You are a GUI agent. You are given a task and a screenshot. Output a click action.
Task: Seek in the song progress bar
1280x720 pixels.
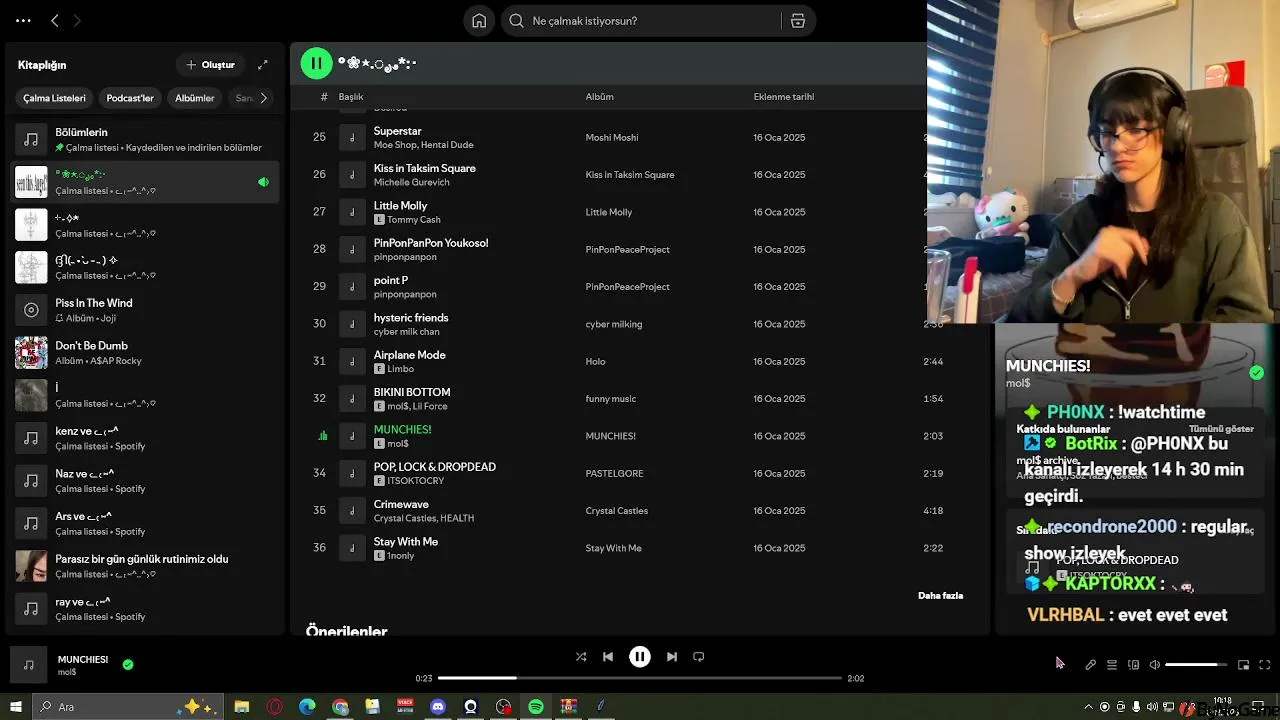(x=640, y=678)
